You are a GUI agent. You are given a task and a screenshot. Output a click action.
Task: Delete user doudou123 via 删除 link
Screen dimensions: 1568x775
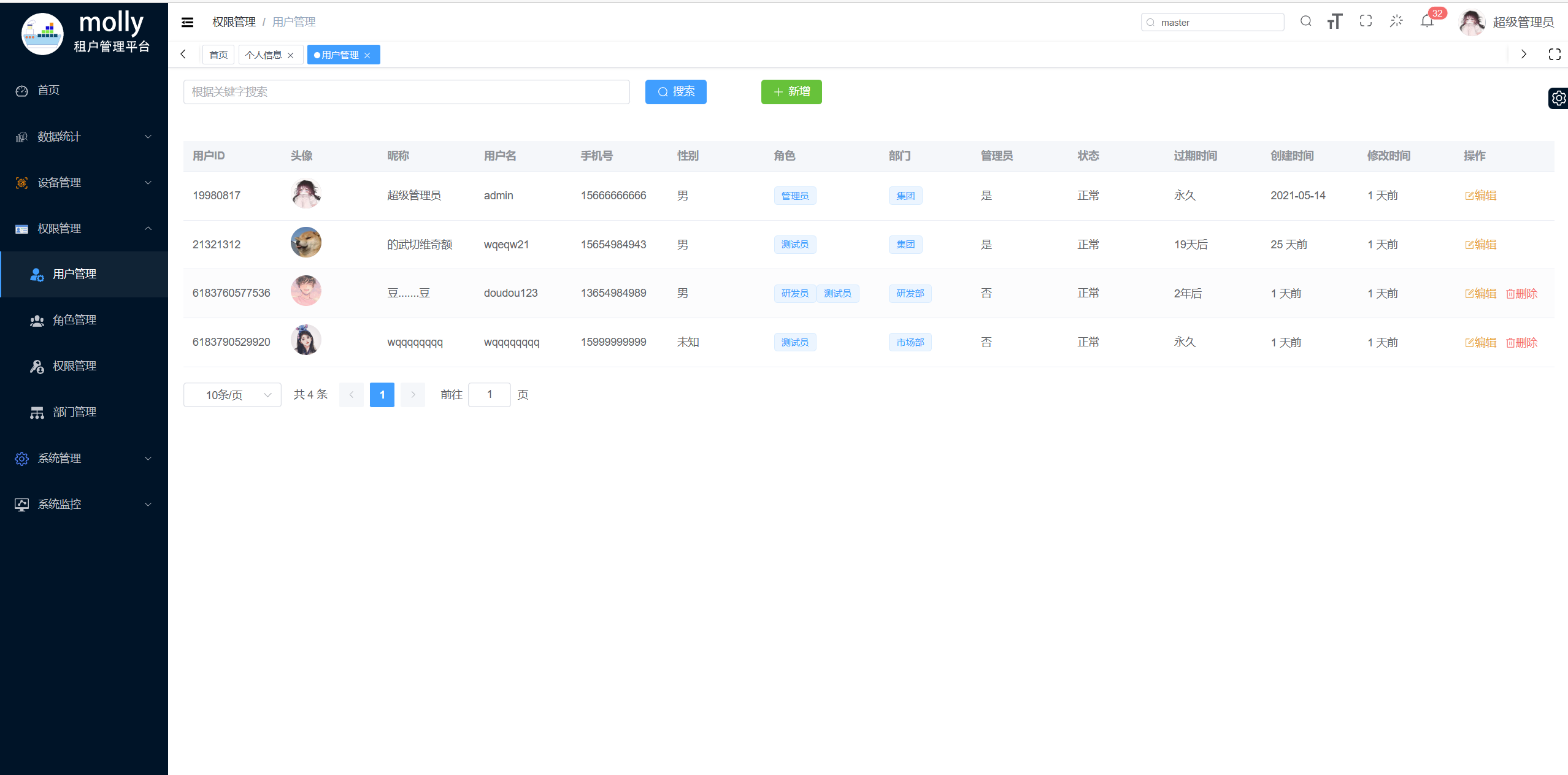(x=1521, y=294)
